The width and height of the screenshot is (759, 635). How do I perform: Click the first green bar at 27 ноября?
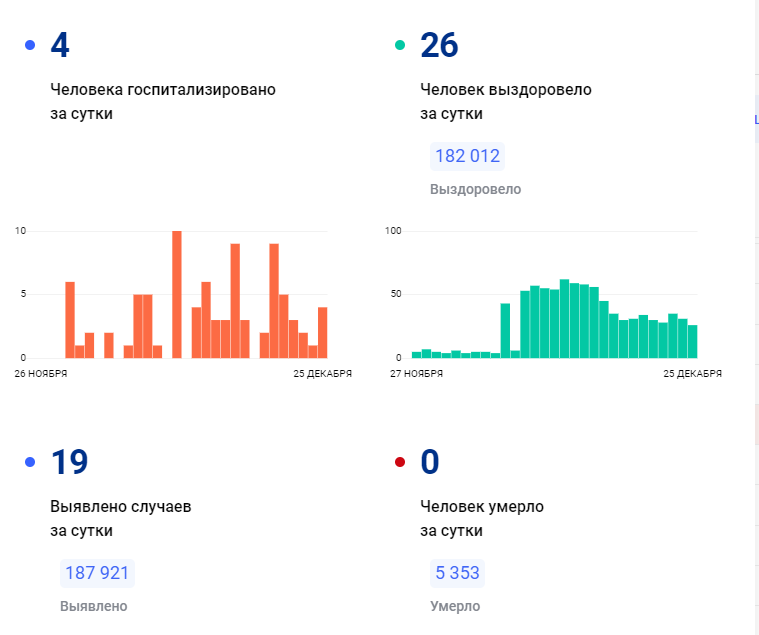[417, 354]
